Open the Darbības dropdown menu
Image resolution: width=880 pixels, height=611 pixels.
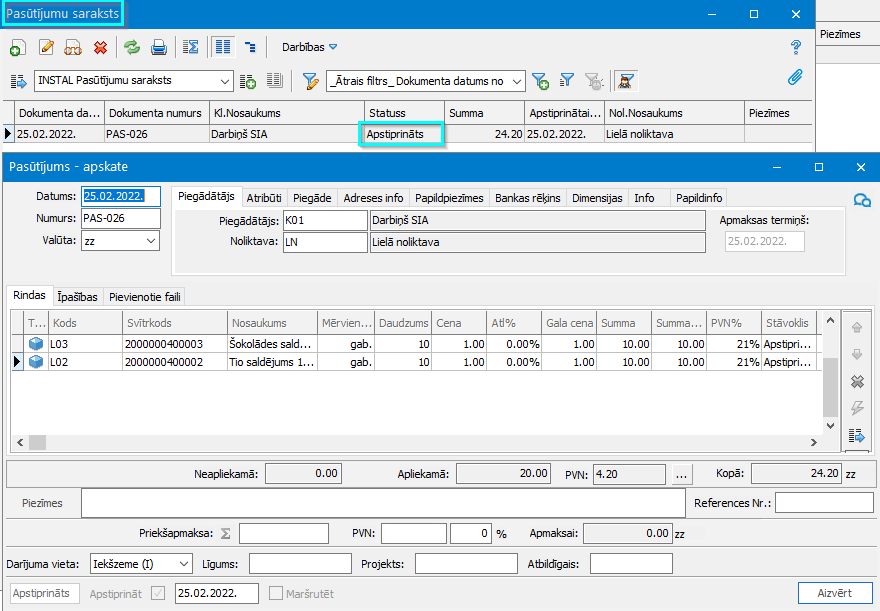click(309, 47)
